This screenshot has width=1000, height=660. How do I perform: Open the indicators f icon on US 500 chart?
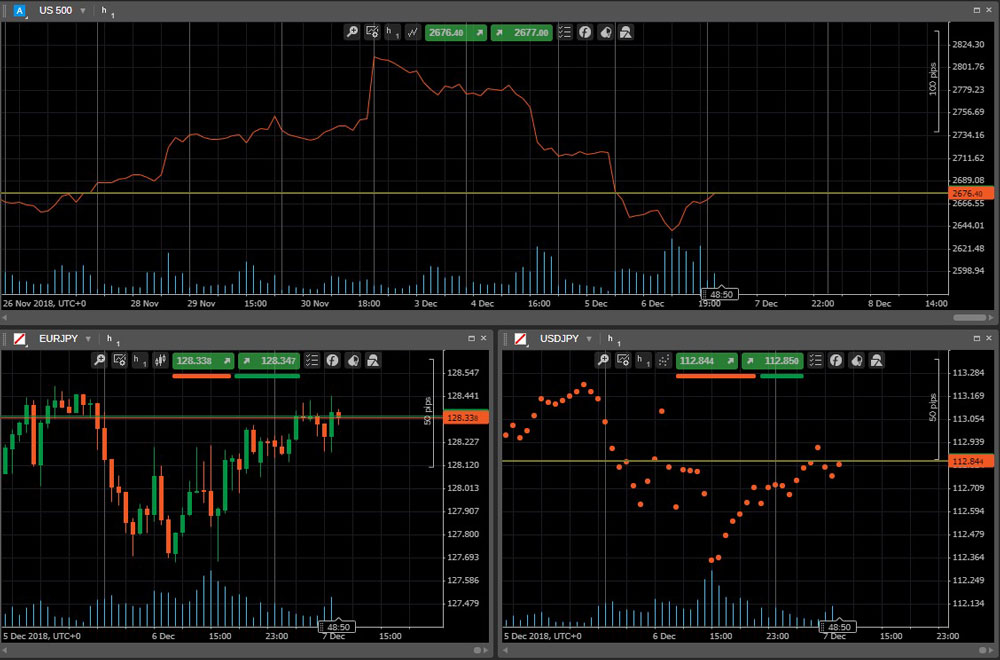point(585,32)
